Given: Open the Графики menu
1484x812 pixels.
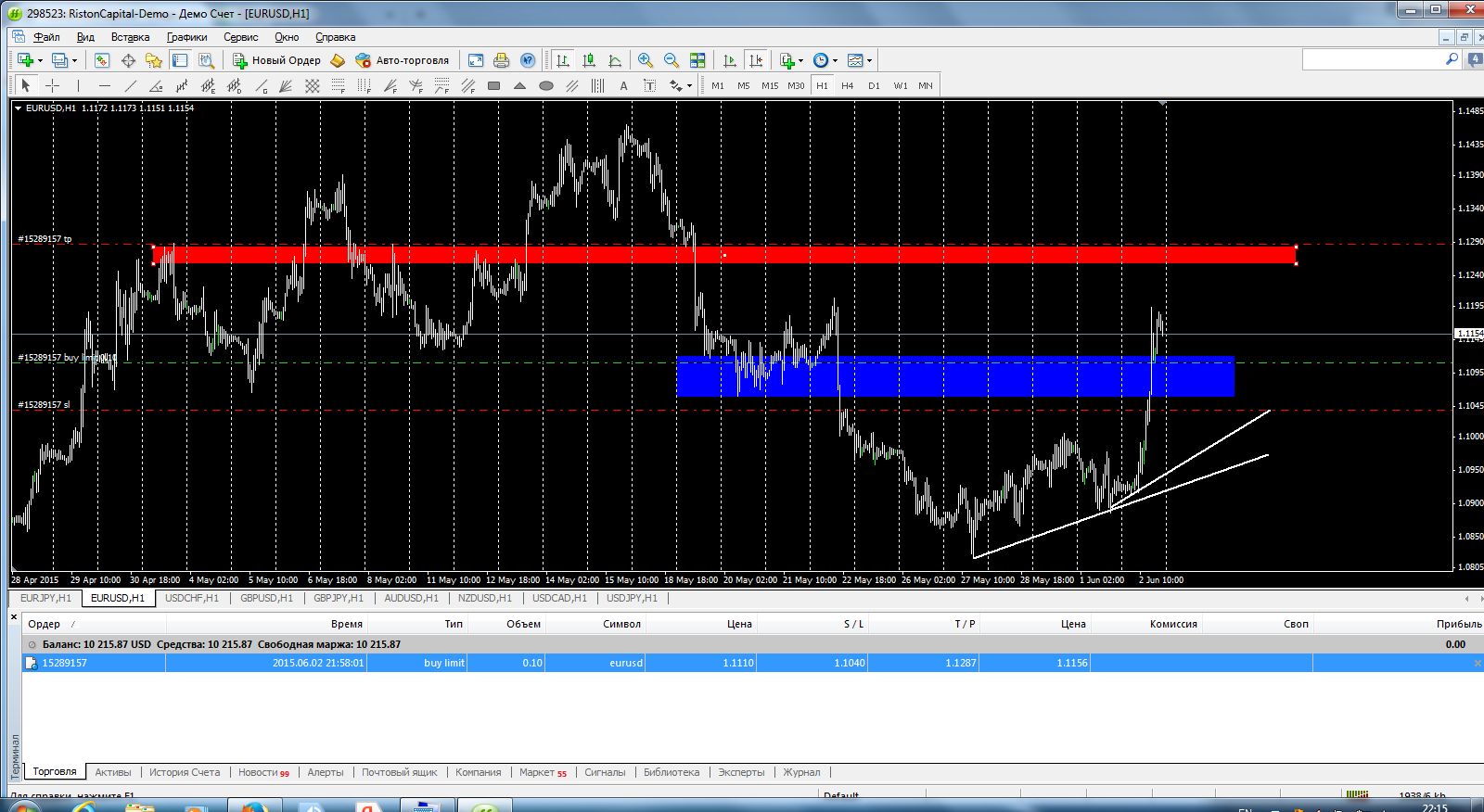Looking at the screenshot, I should (x=186, y=37).
